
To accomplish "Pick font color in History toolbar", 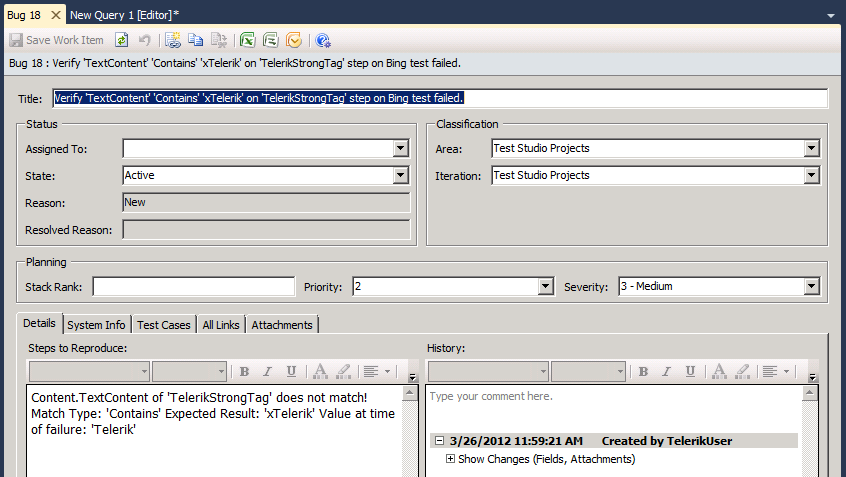I will tap(719, 371).
